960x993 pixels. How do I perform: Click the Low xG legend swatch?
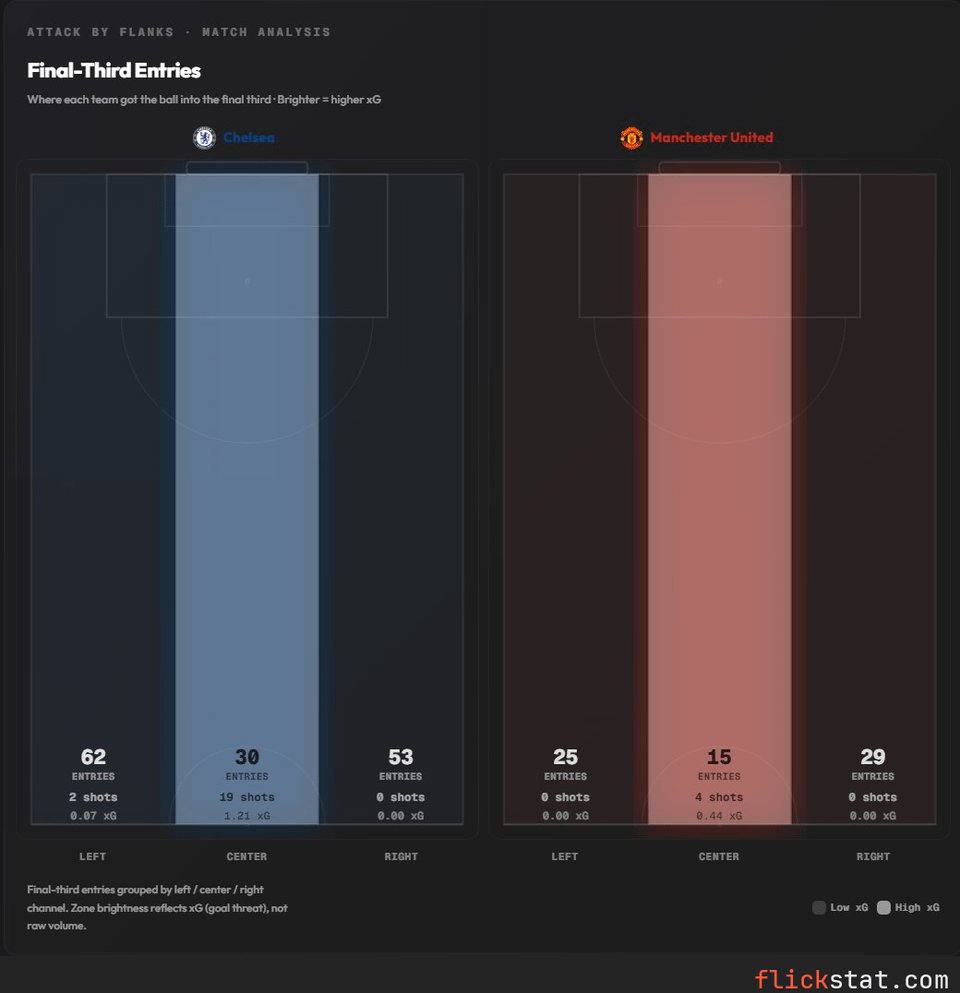click(x=819, y=907)
